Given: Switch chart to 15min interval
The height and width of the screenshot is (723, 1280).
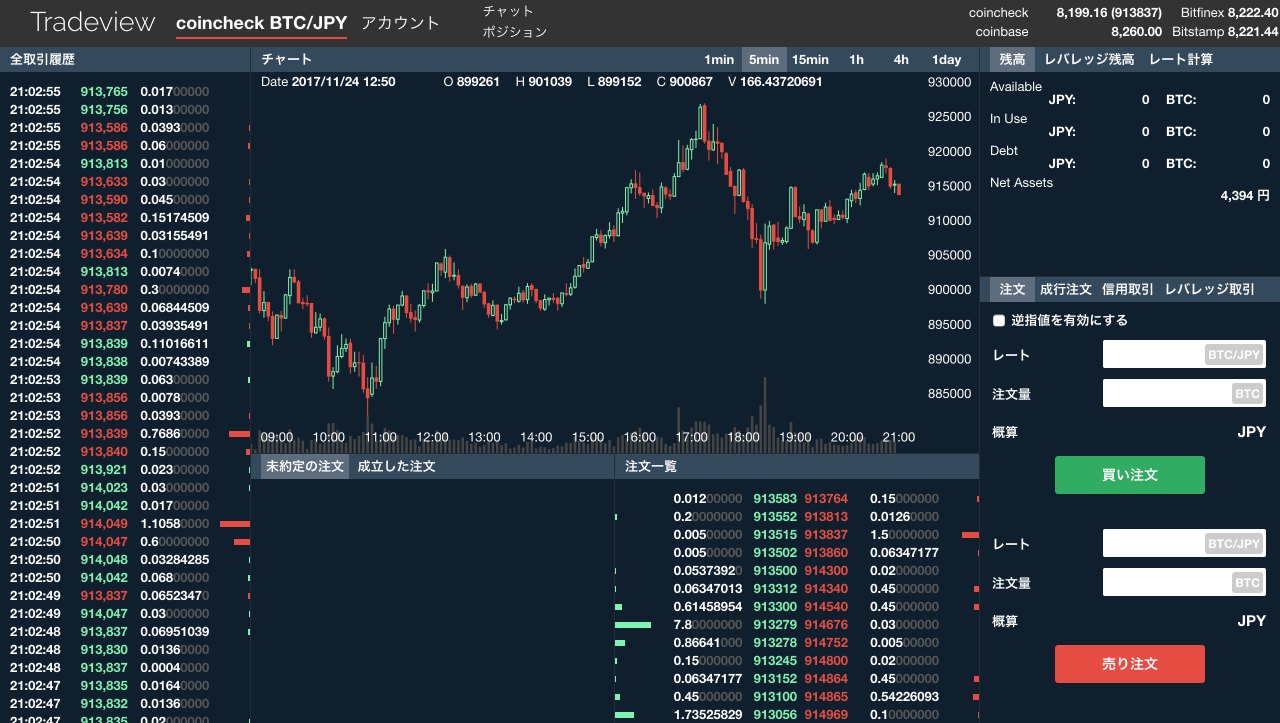Looking at the screenshot, I should (810, 59).
